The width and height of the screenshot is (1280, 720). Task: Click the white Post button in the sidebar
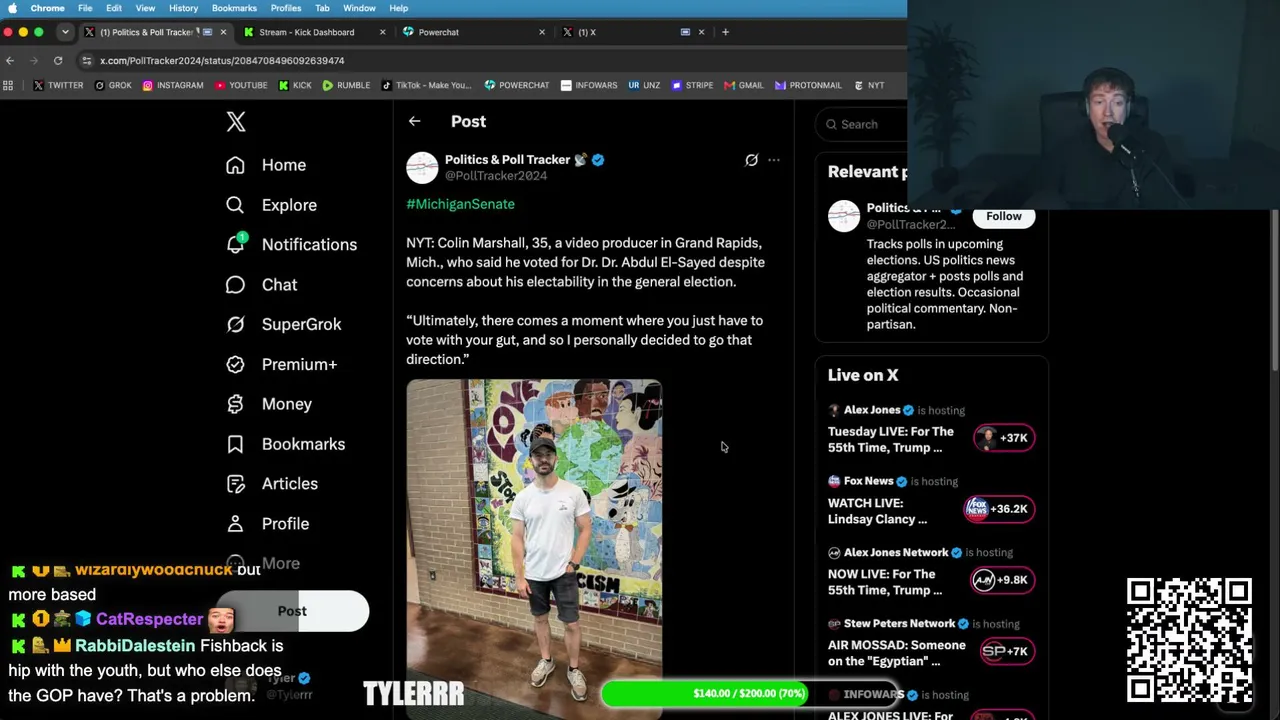coord(292,611)
